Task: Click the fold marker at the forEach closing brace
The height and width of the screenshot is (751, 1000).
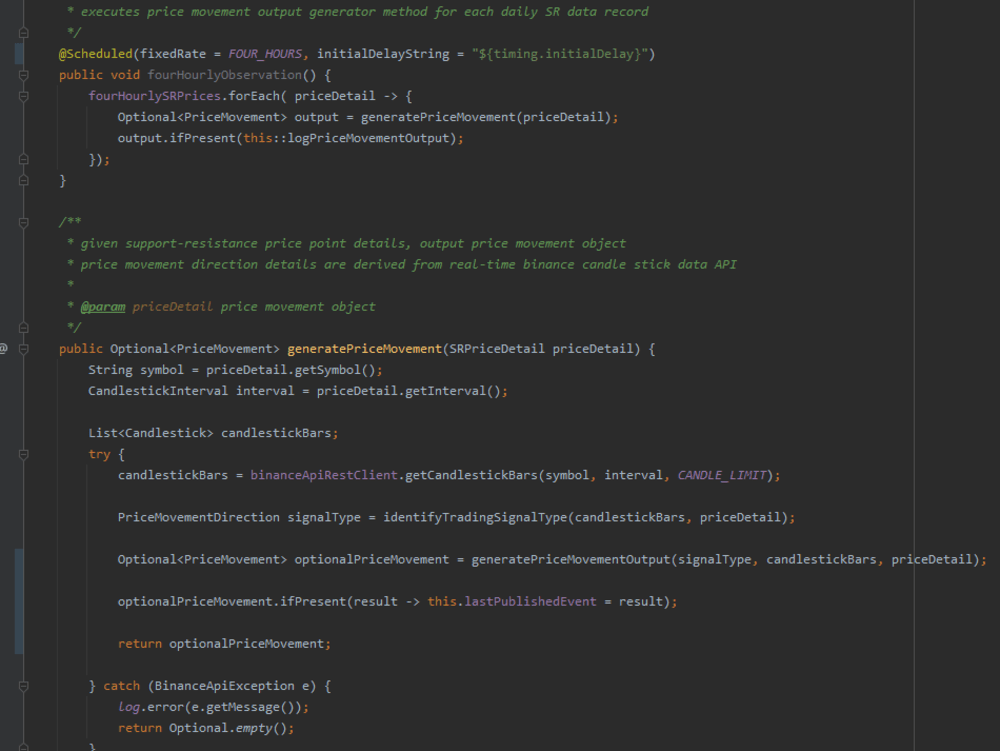Action: pos(22,159)
